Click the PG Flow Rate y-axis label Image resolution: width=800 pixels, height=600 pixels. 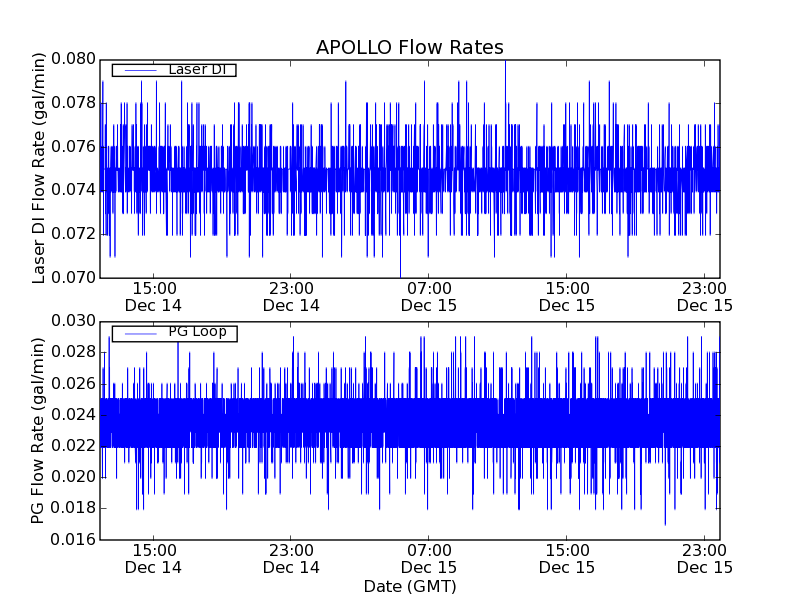coord(40,430)
